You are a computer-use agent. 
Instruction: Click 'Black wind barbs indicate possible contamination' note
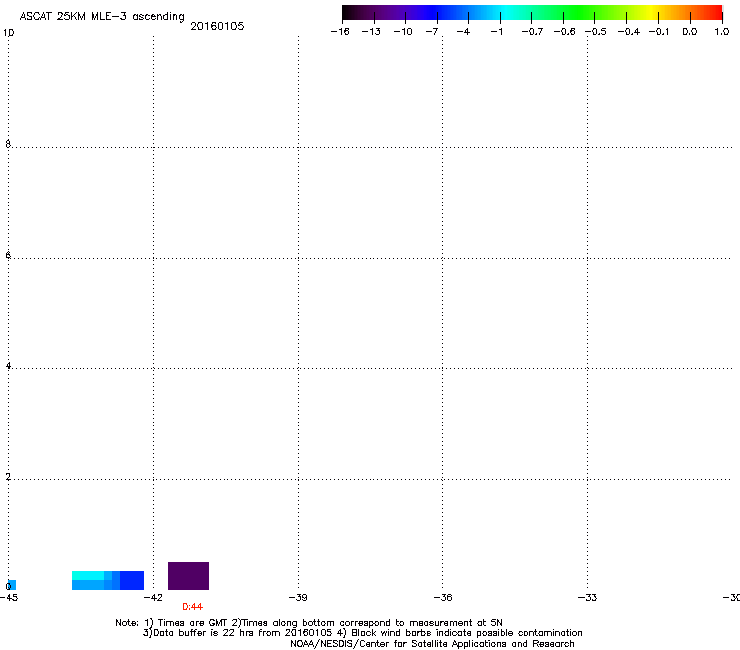coord(467,633)
